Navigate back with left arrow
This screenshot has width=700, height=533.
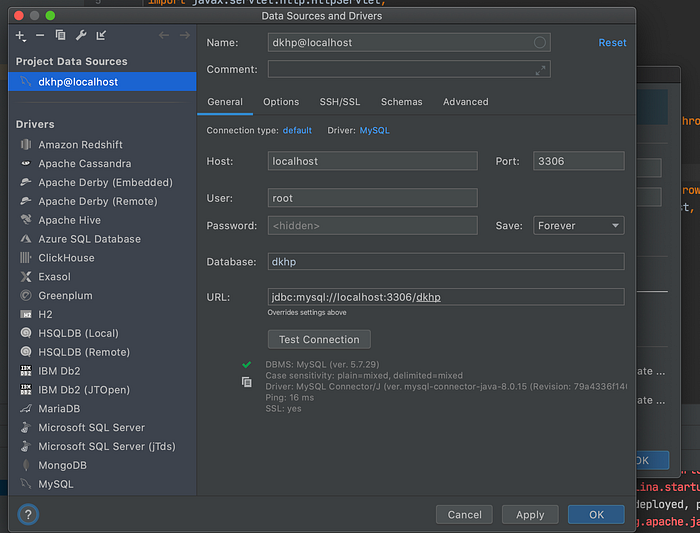164,35
